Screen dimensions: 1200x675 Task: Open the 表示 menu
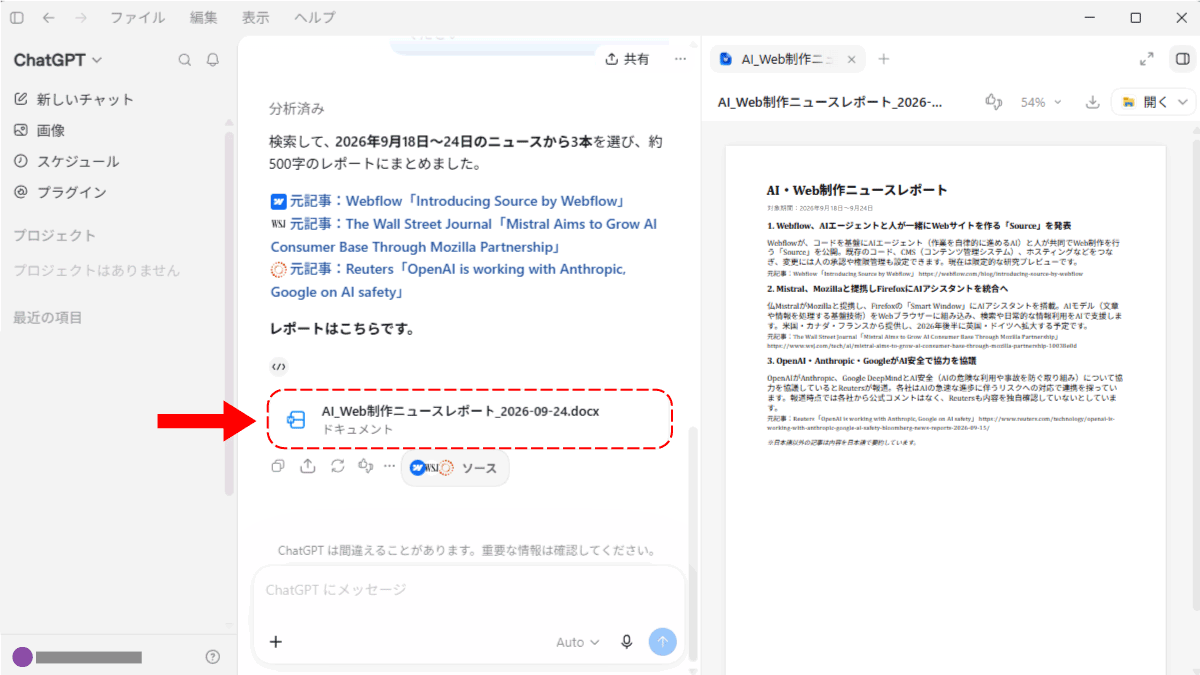coord(255,18)
